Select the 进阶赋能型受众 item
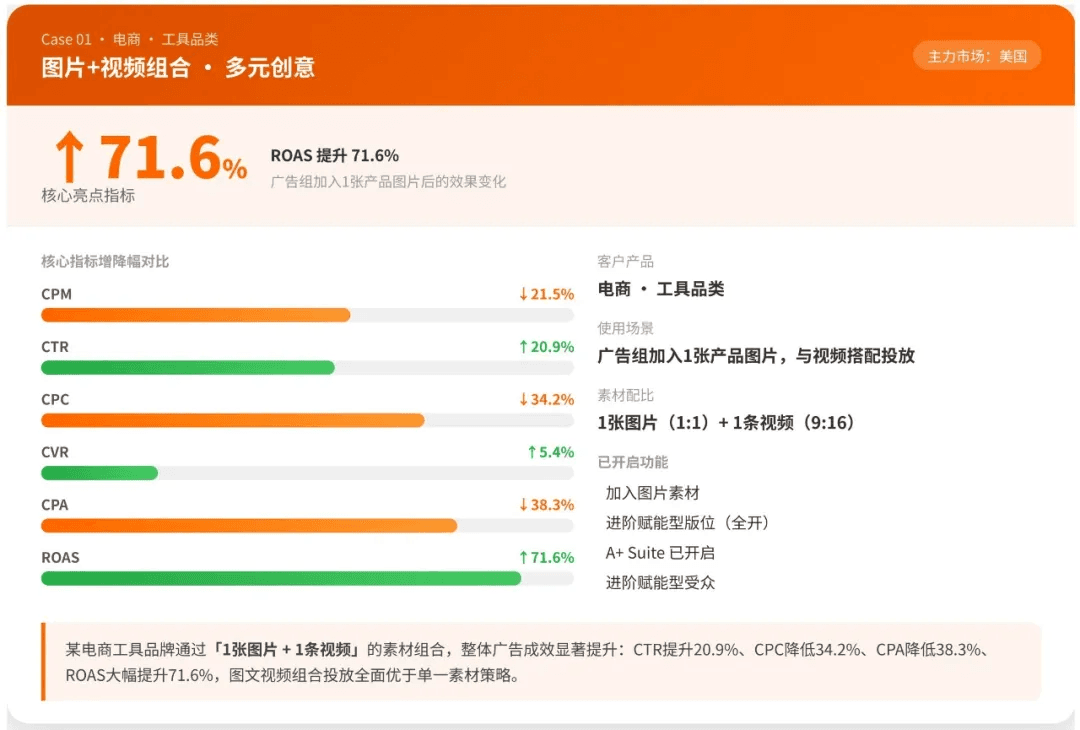 [x=660, y=583]
